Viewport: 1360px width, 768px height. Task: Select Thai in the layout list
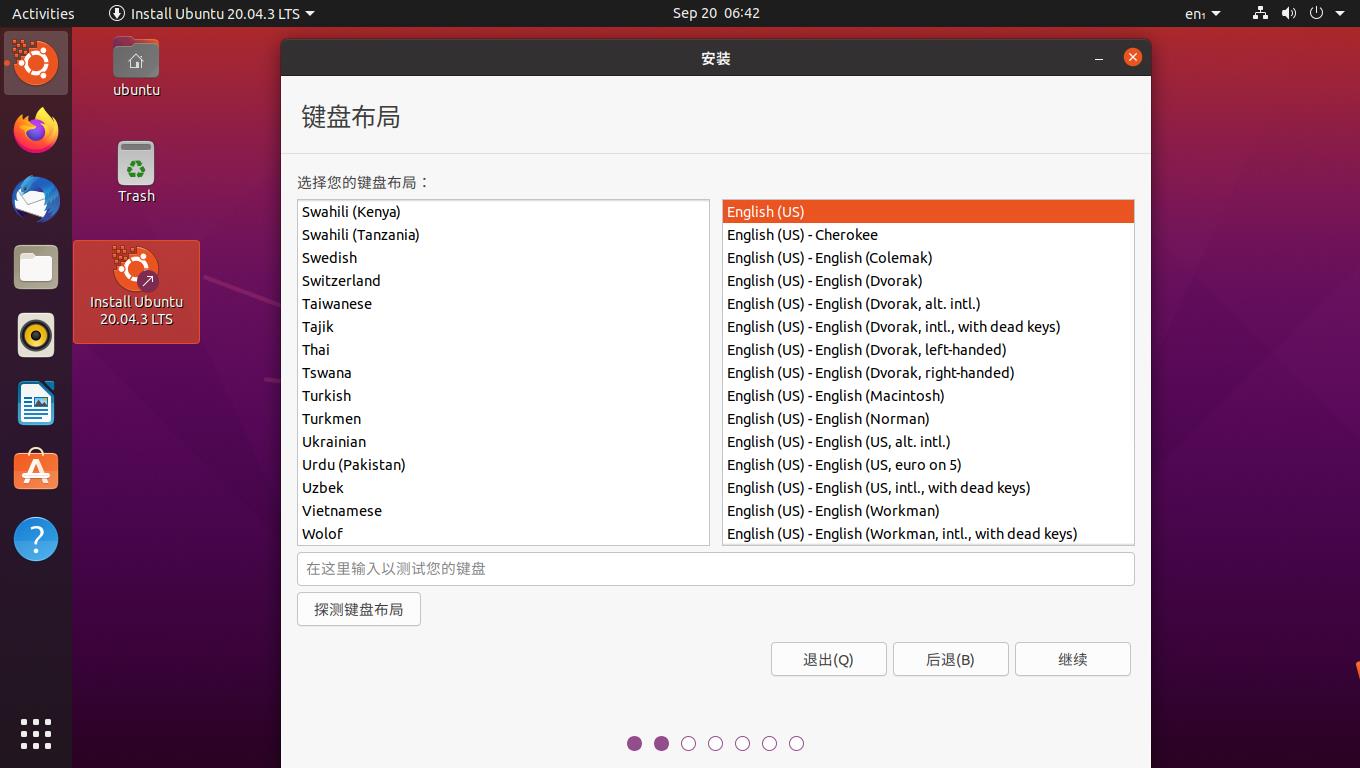pyautogui.click(x=503, y=350)
